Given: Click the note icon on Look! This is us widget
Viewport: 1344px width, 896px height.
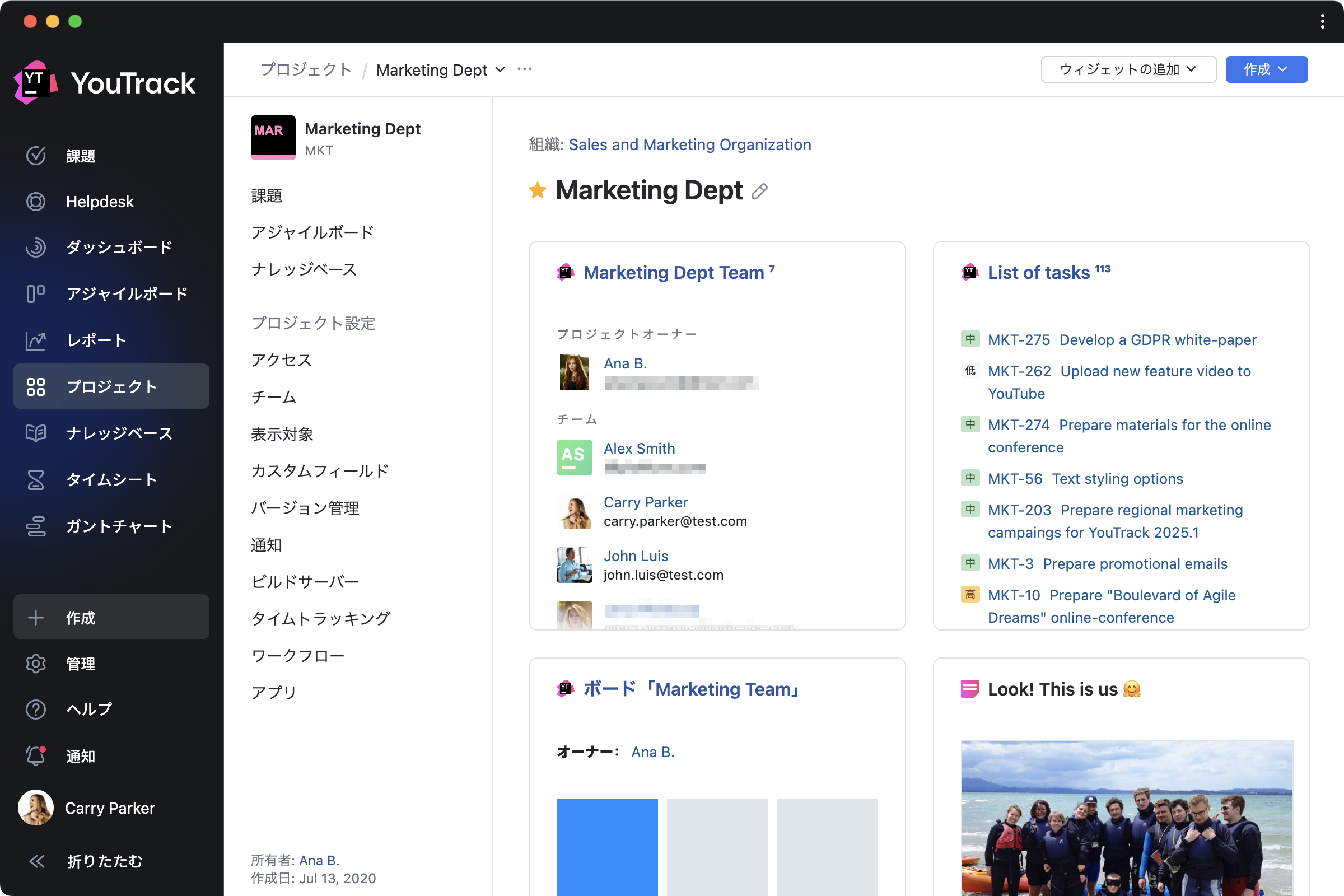Looking at the screenshot, I should pyautogui.click(x=970, y=689).
